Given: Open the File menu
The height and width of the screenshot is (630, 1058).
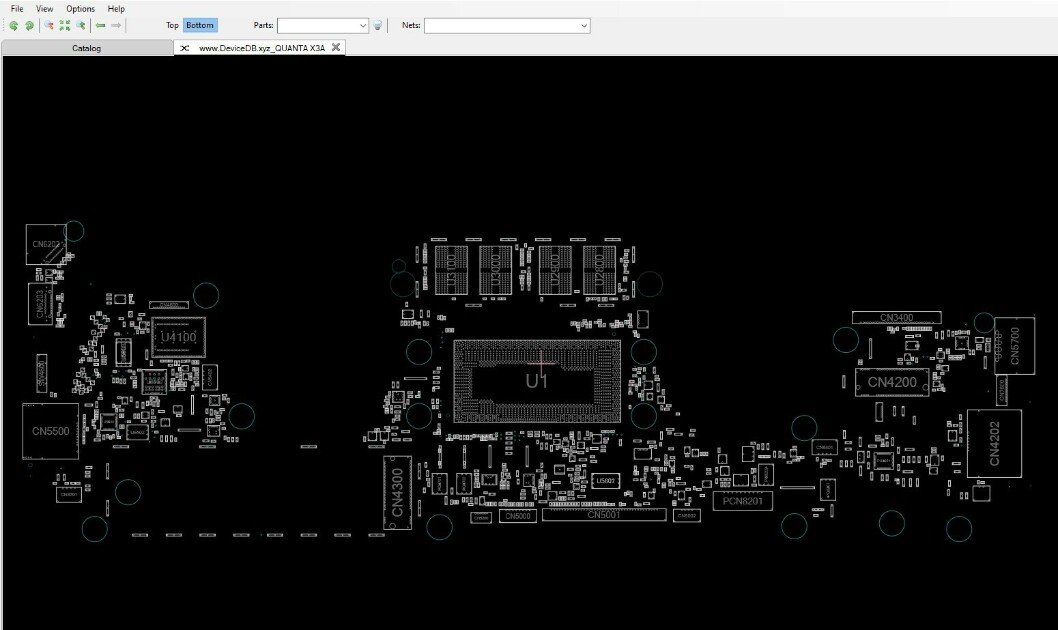Looking at the screenshot, I should [18, 9].
